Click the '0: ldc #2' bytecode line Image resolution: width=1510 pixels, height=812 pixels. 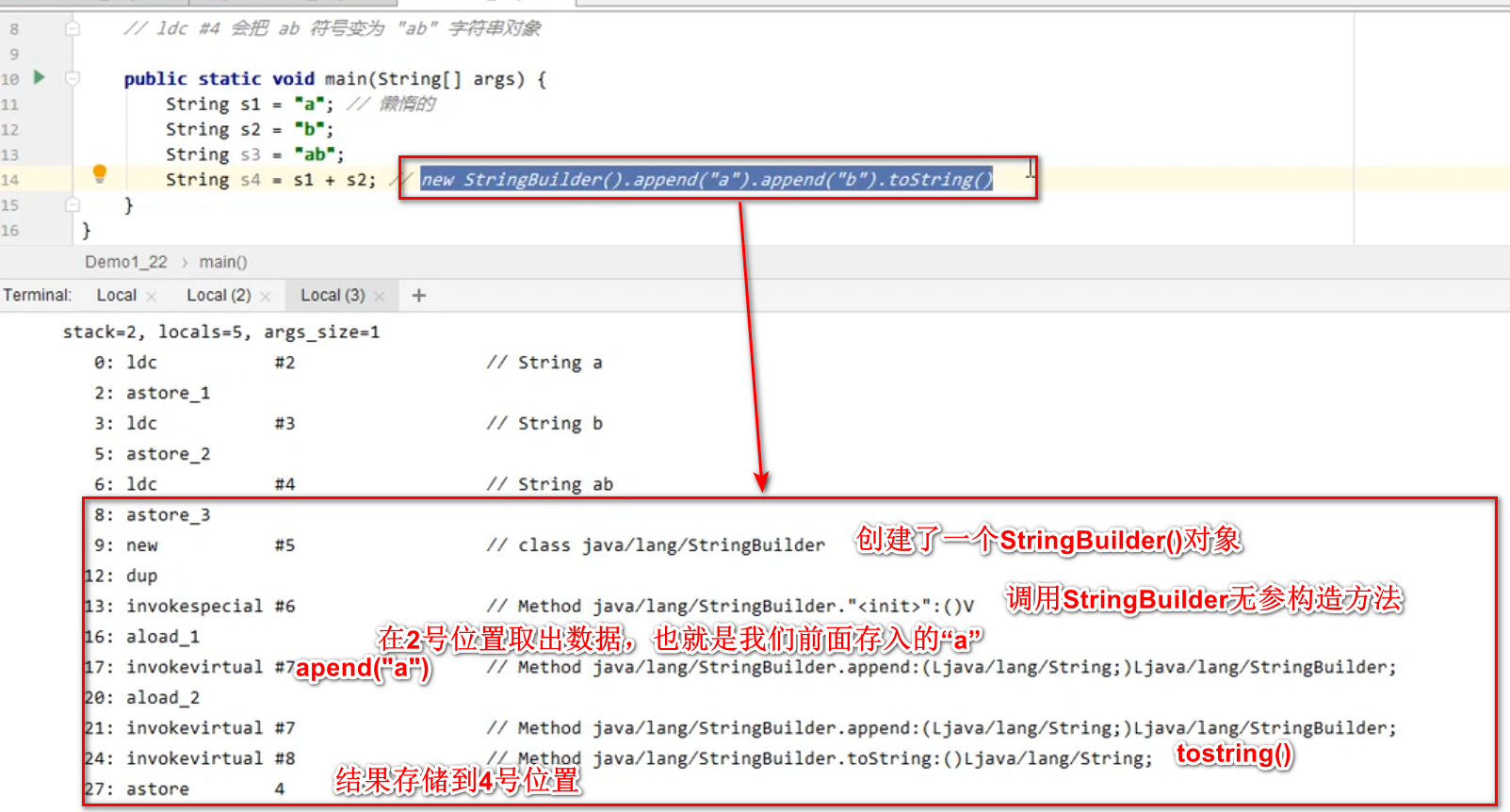point(348,363)
